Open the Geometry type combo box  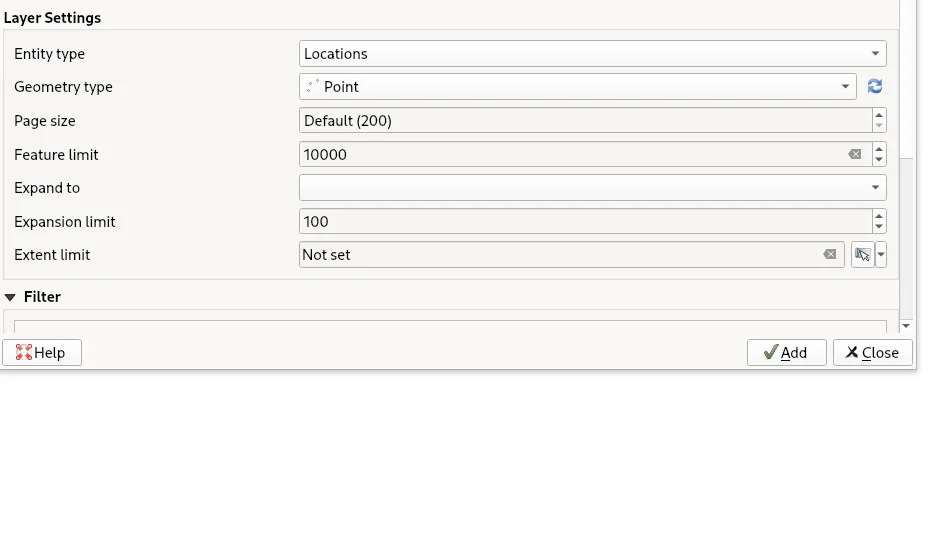(x=577, y=87)
